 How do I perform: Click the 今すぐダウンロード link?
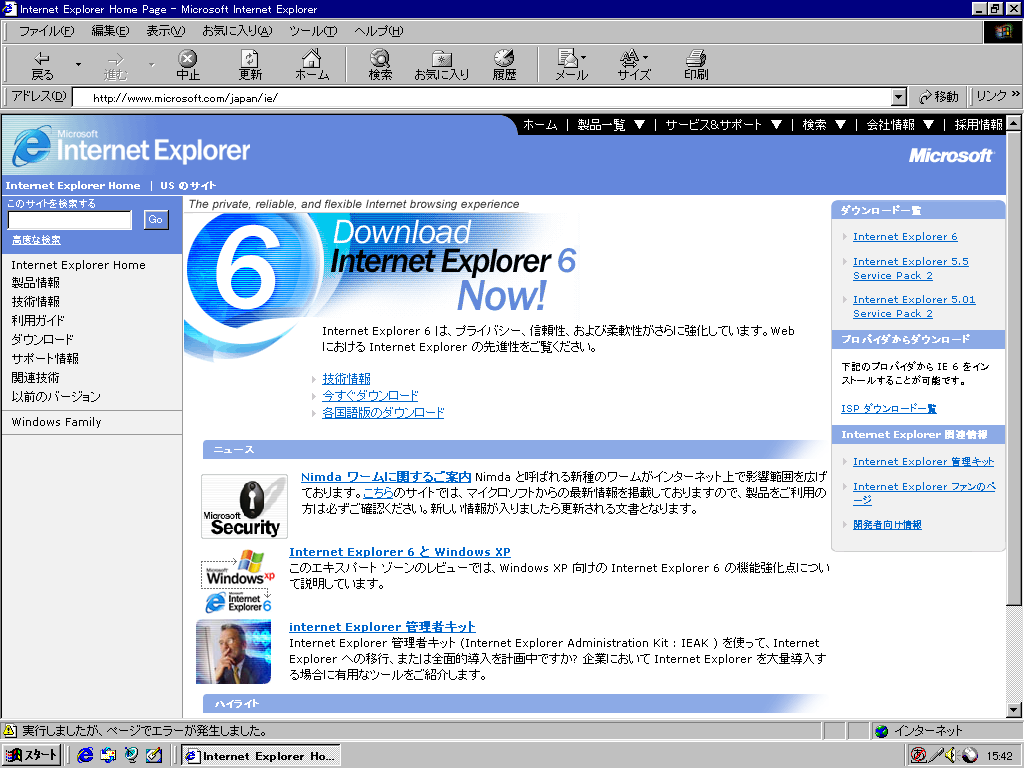[370, 396]
